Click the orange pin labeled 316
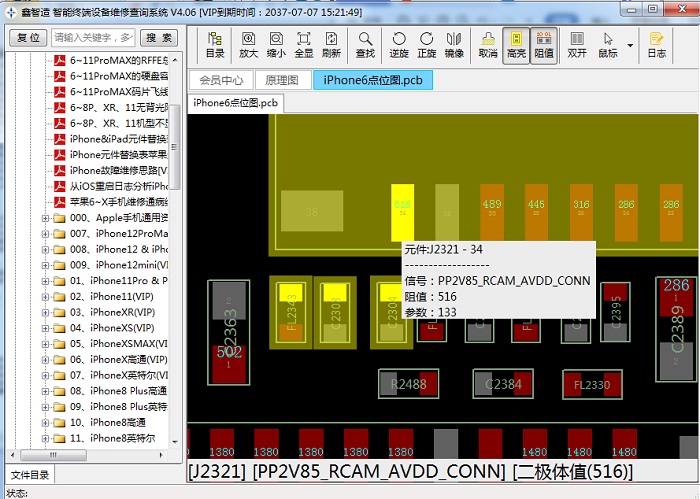Viewport: 700px width, 499px height. pyautogui.click(x=581, y=213)
